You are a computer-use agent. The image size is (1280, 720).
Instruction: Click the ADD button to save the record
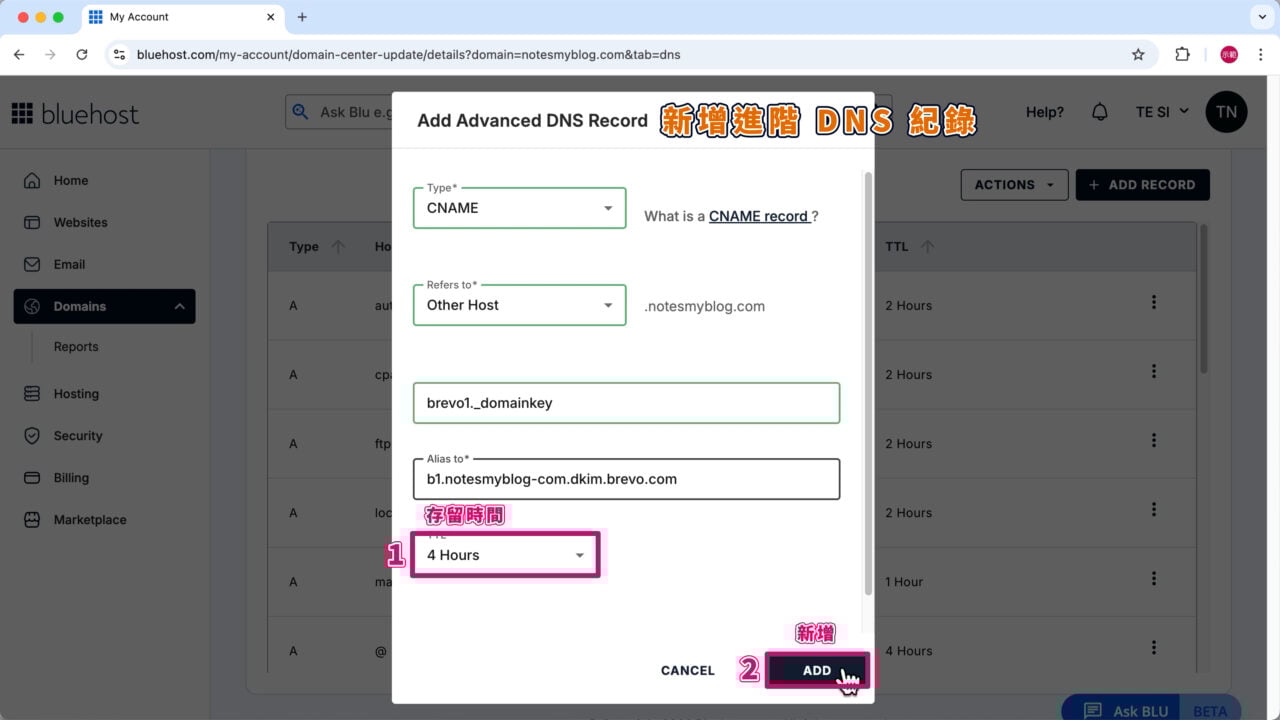click(816, 670)
